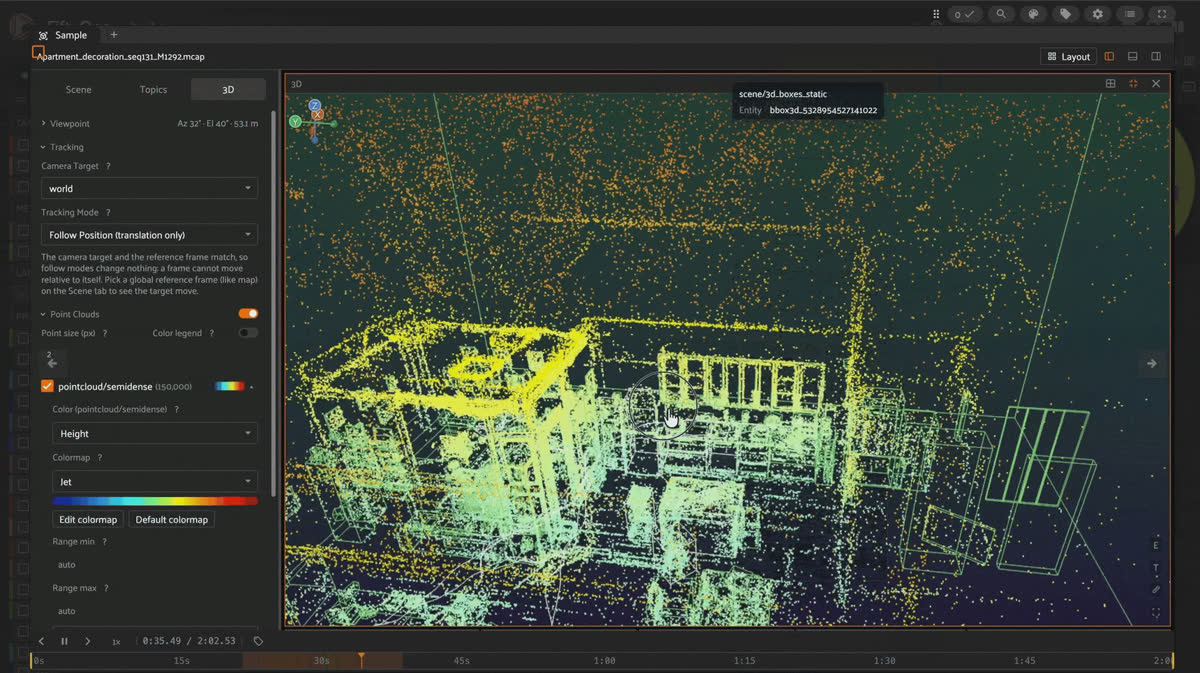Toggle the bottom panel layout icon

click(1132, 57)
